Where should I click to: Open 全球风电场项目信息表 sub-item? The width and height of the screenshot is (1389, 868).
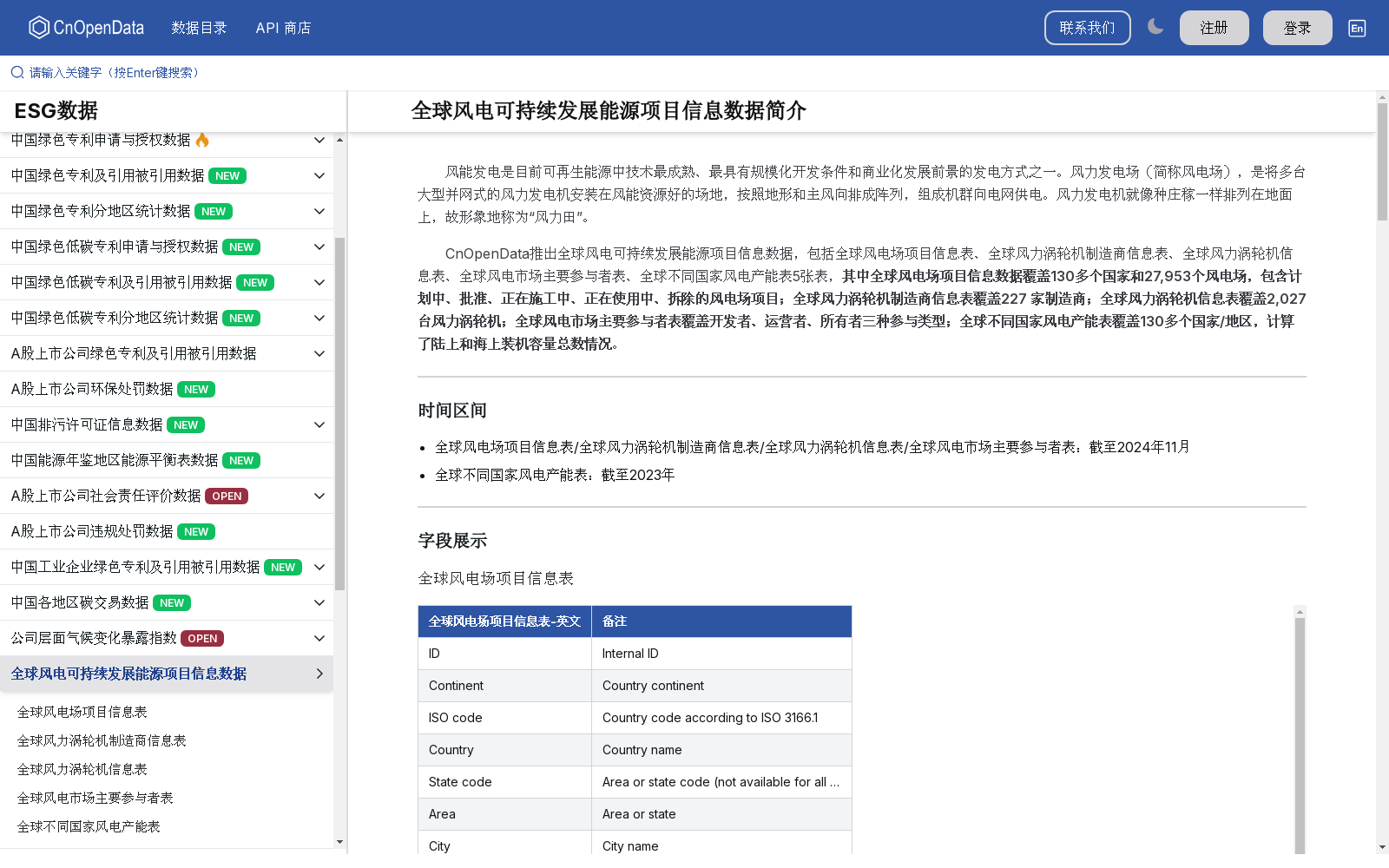pos(82,712)
